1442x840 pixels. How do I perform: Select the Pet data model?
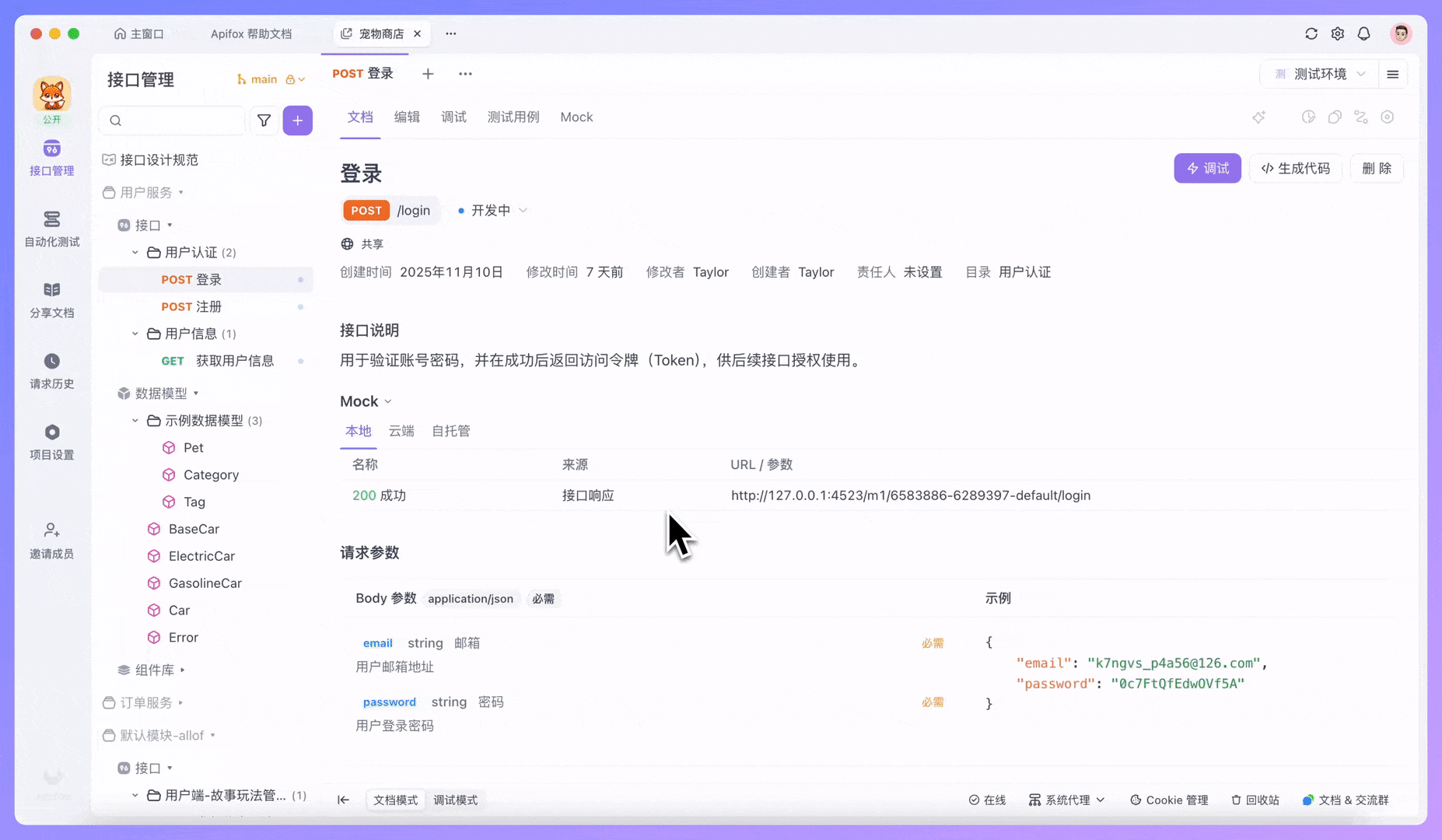point(192,447)
